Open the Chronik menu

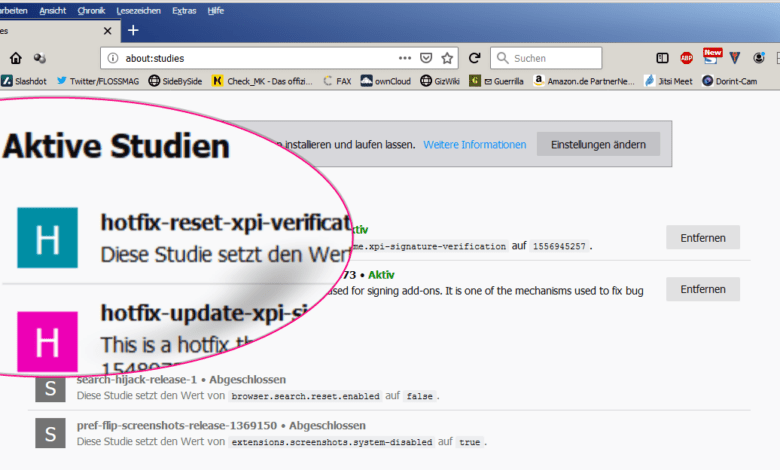coord(91,9)
